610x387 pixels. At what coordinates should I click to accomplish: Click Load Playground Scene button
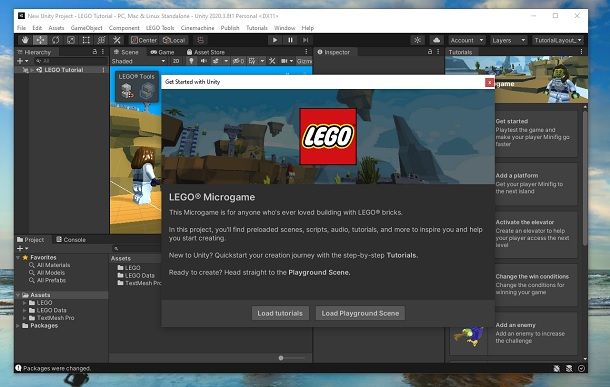tap(360, 313)
